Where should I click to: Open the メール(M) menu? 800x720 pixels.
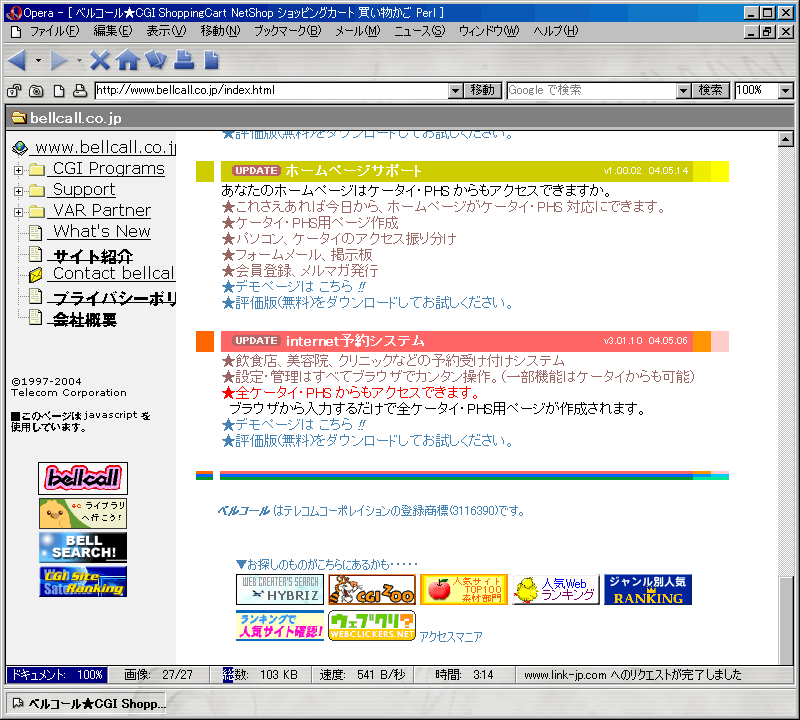click(358, 31)
